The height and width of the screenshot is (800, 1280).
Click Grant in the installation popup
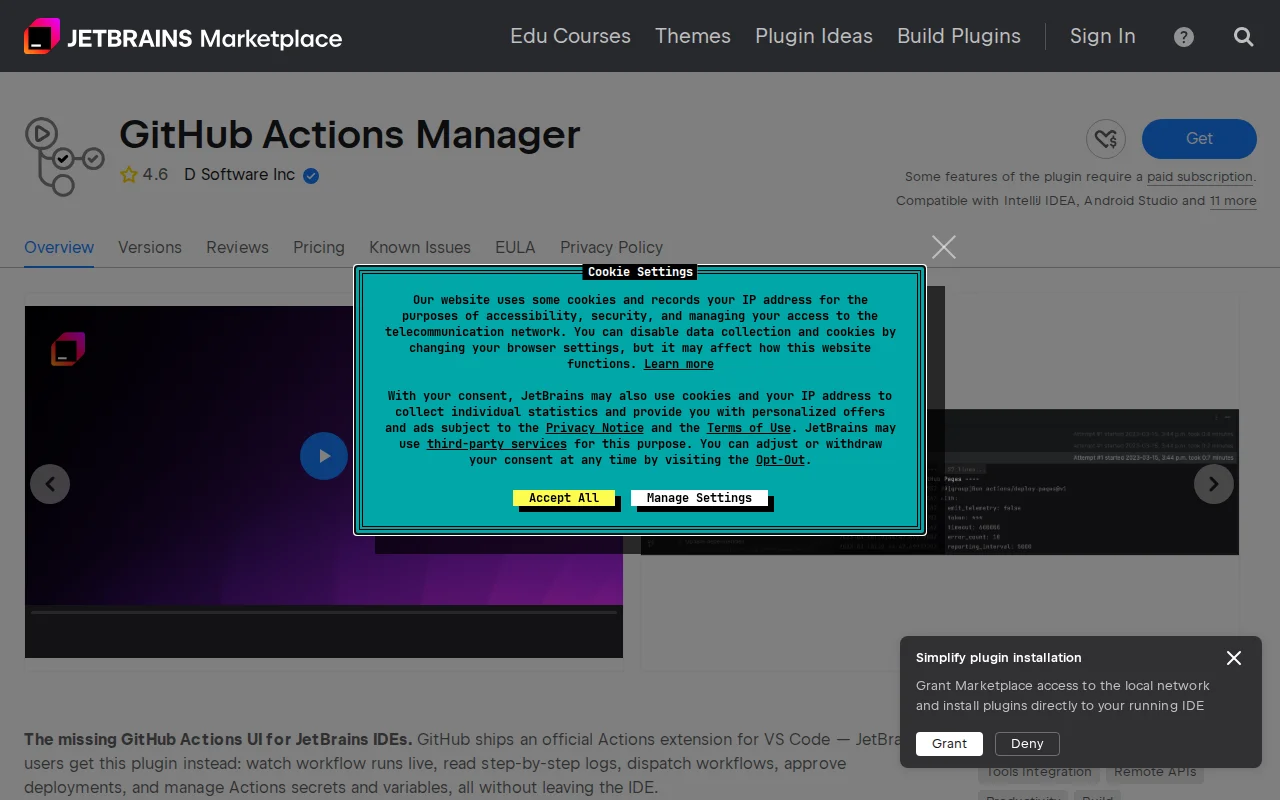[949, 744]
